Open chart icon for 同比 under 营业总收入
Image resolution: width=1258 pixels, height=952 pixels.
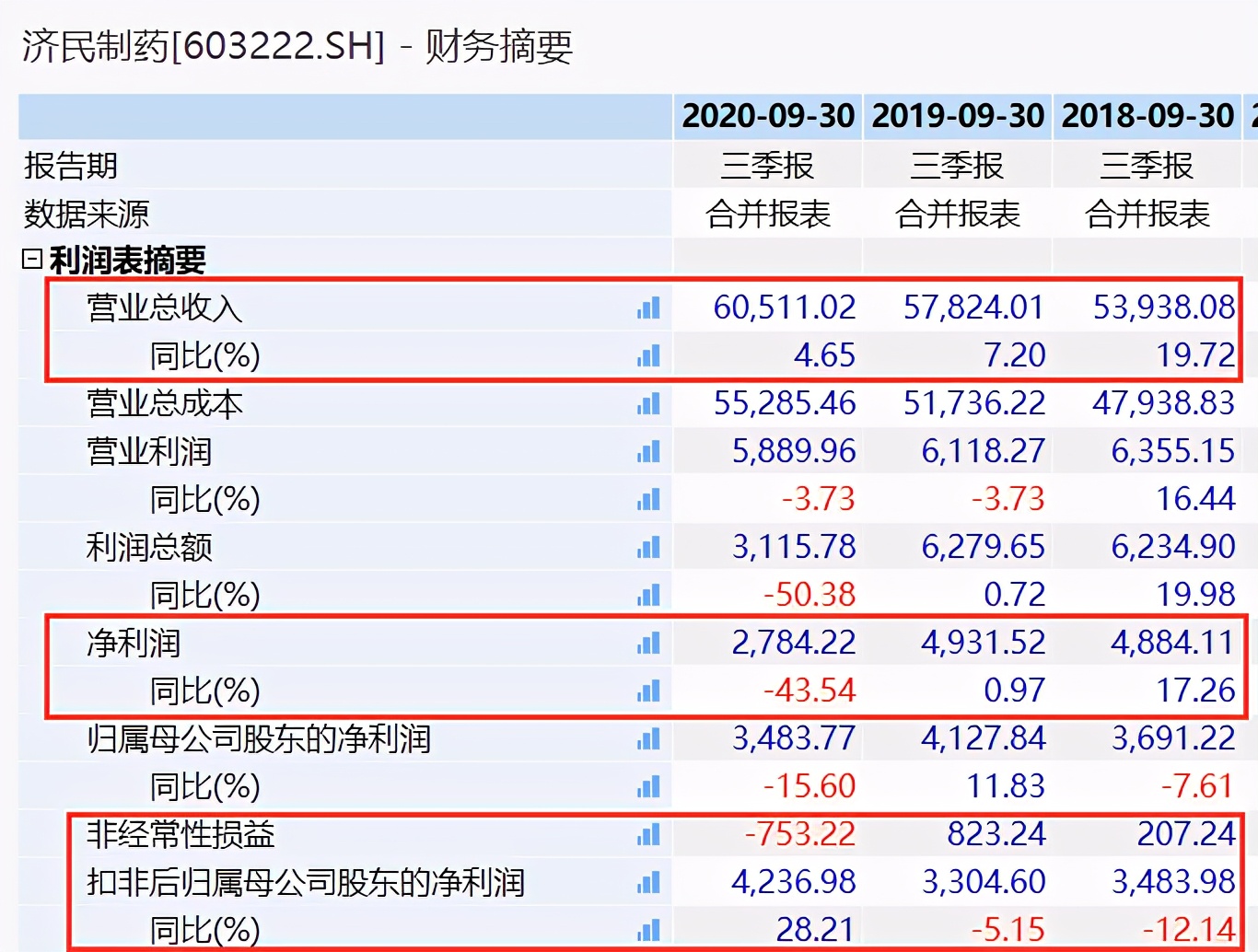pyautogui.click(x=648, y=355)
